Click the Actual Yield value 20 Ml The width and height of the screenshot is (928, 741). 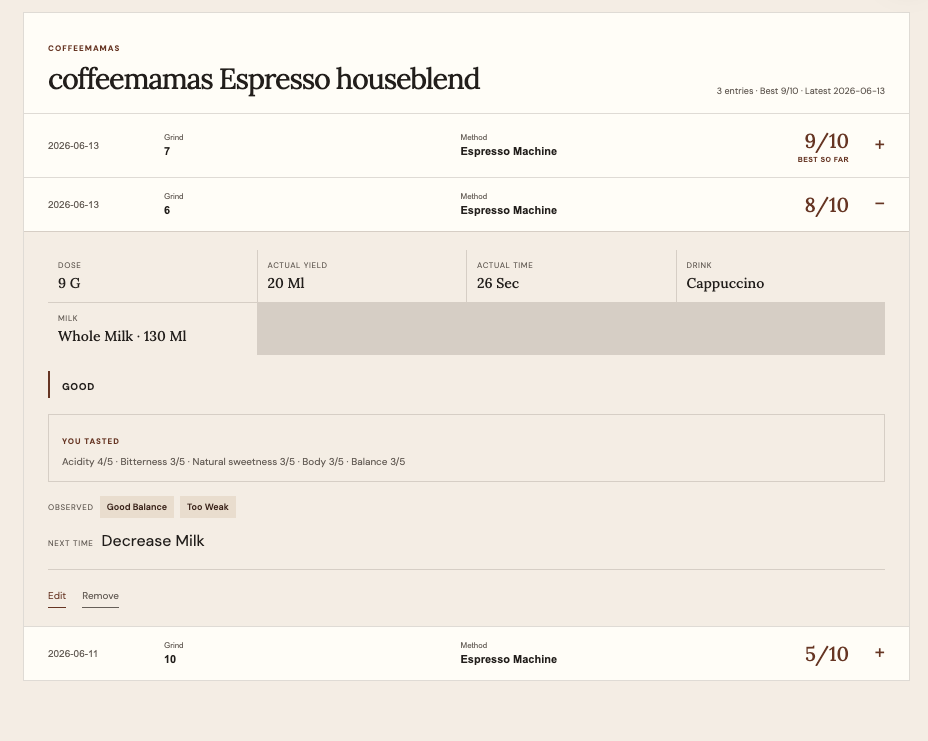pos(286,283)
